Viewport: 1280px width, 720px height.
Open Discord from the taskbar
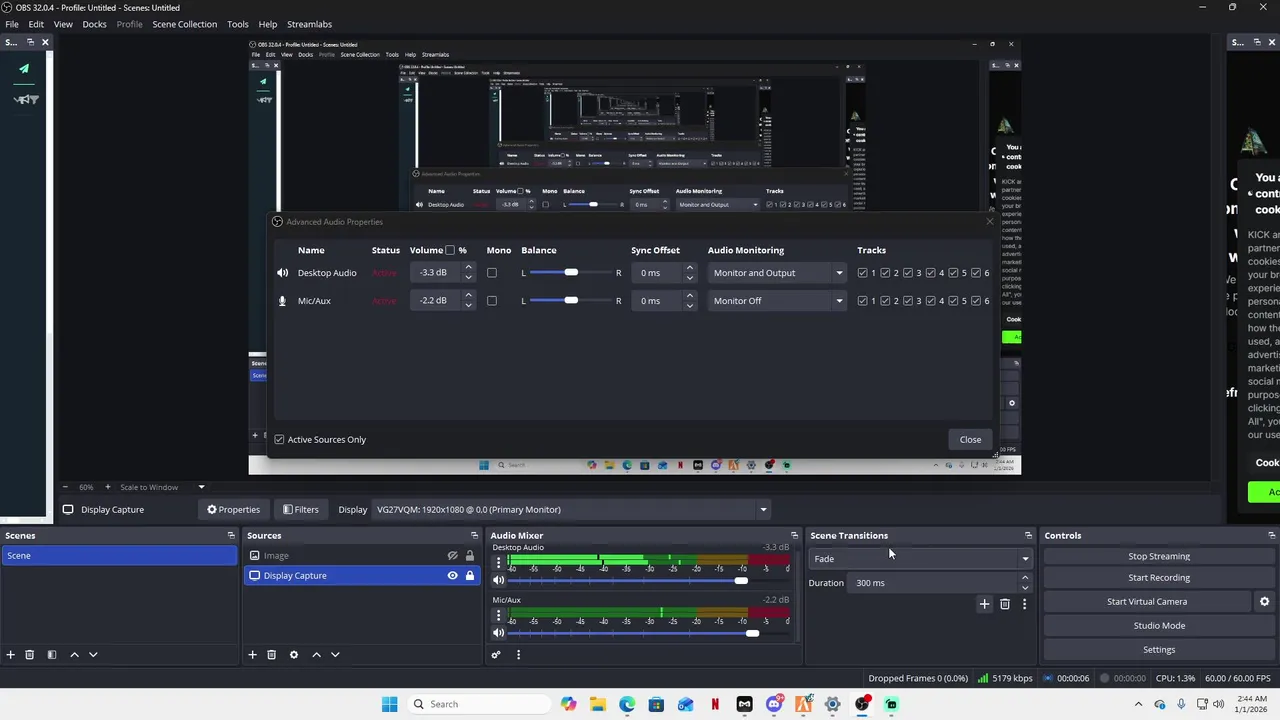(x=774, y=704)
